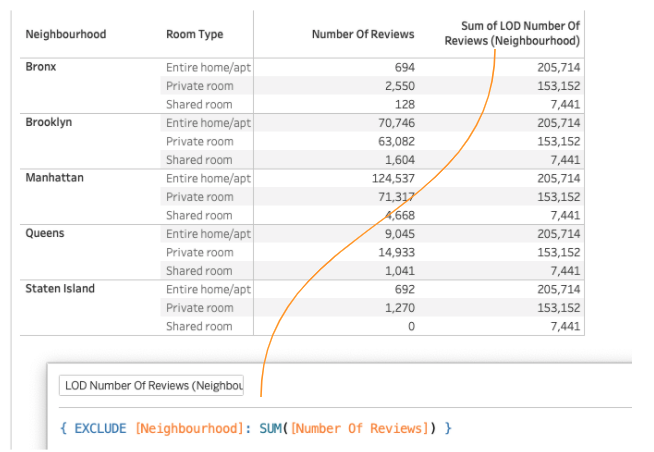This screenshot has width=654, height=452.
Task: Click the Brooklyn neighbourhood row label
Action: [48, 122]
